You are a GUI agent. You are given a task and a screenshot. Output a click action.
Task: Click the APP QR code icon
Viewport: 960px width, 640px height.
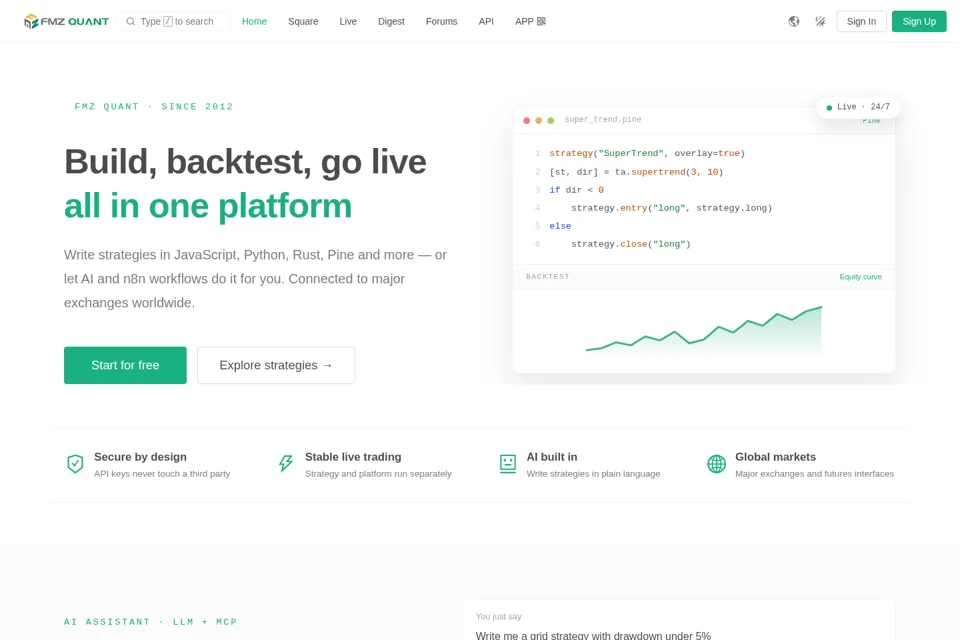pos(541,21)
